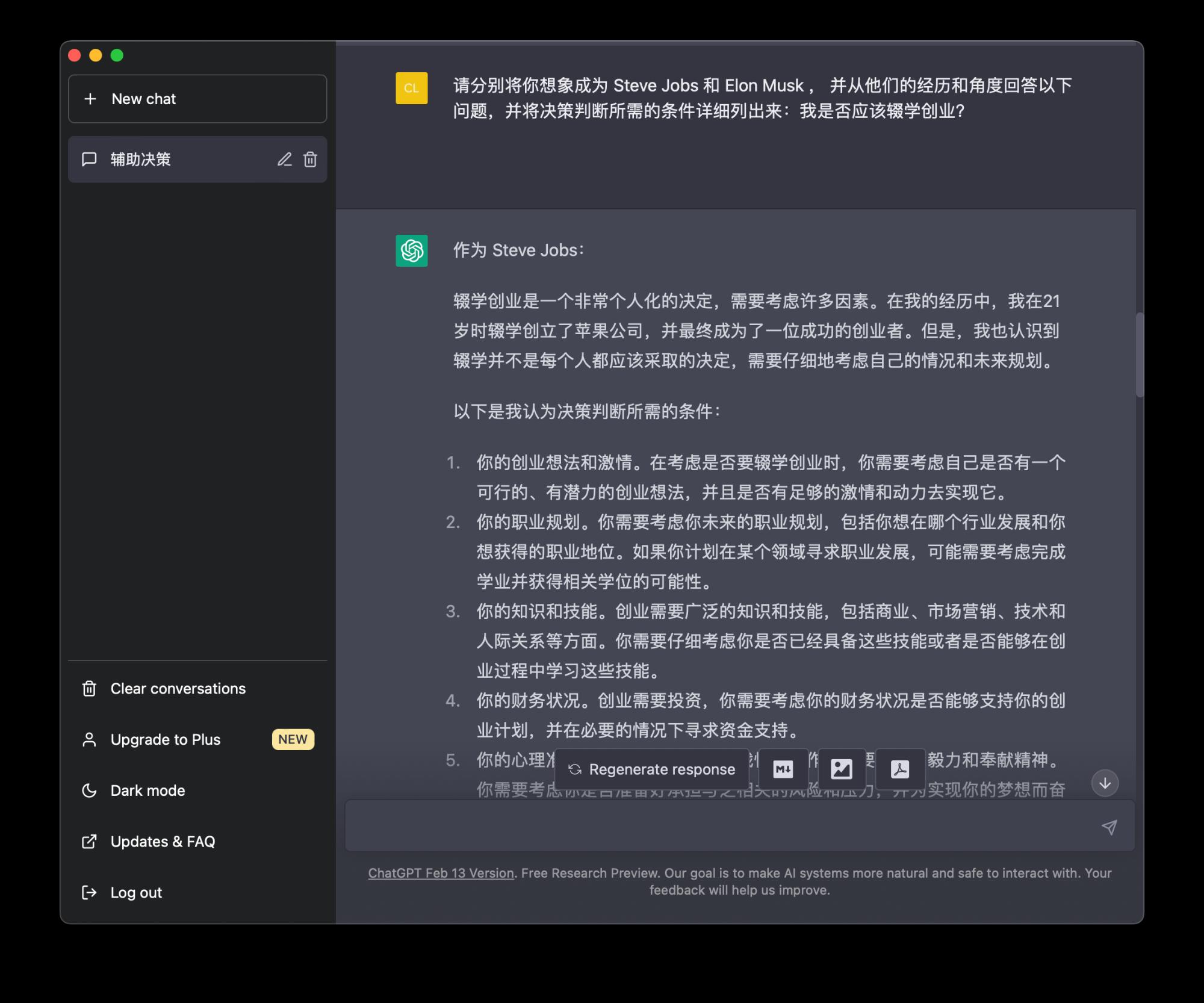The width and height of the screenshot is (1204, 1003).
Task: Click the red close window button
Action: tap(75, 55)
